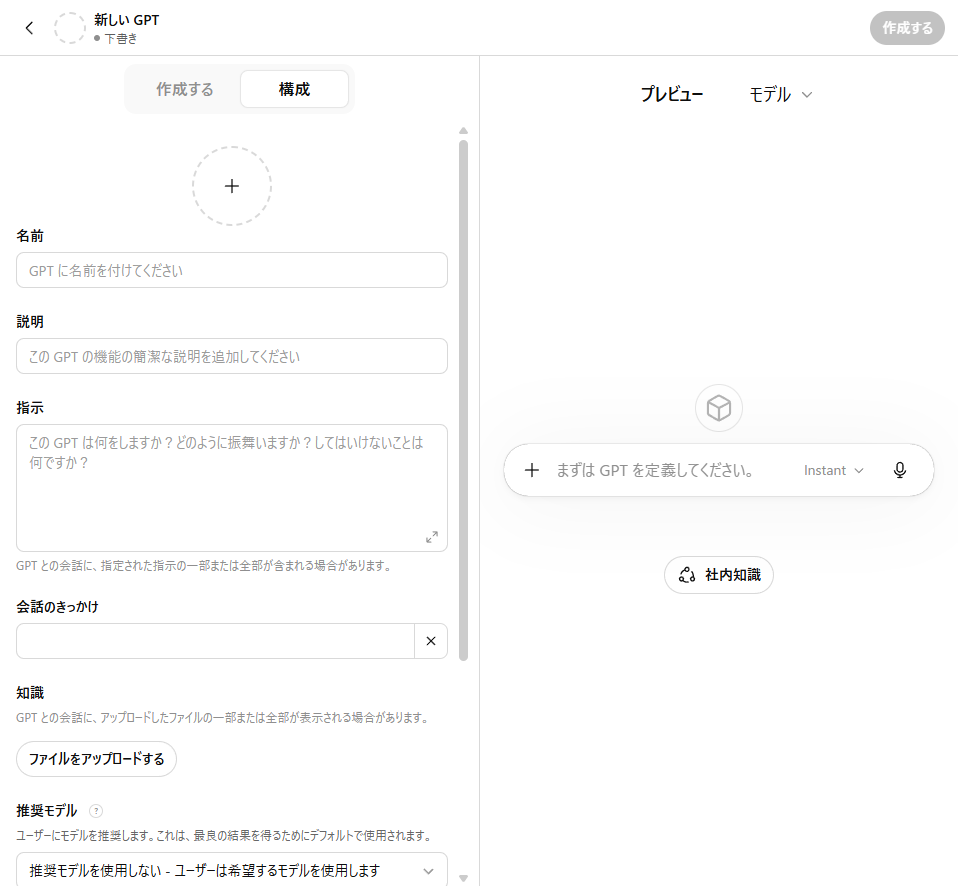Activate the microphone icon in preview
This screenshot has height=886, width=958.
click(x=899, y=470)
